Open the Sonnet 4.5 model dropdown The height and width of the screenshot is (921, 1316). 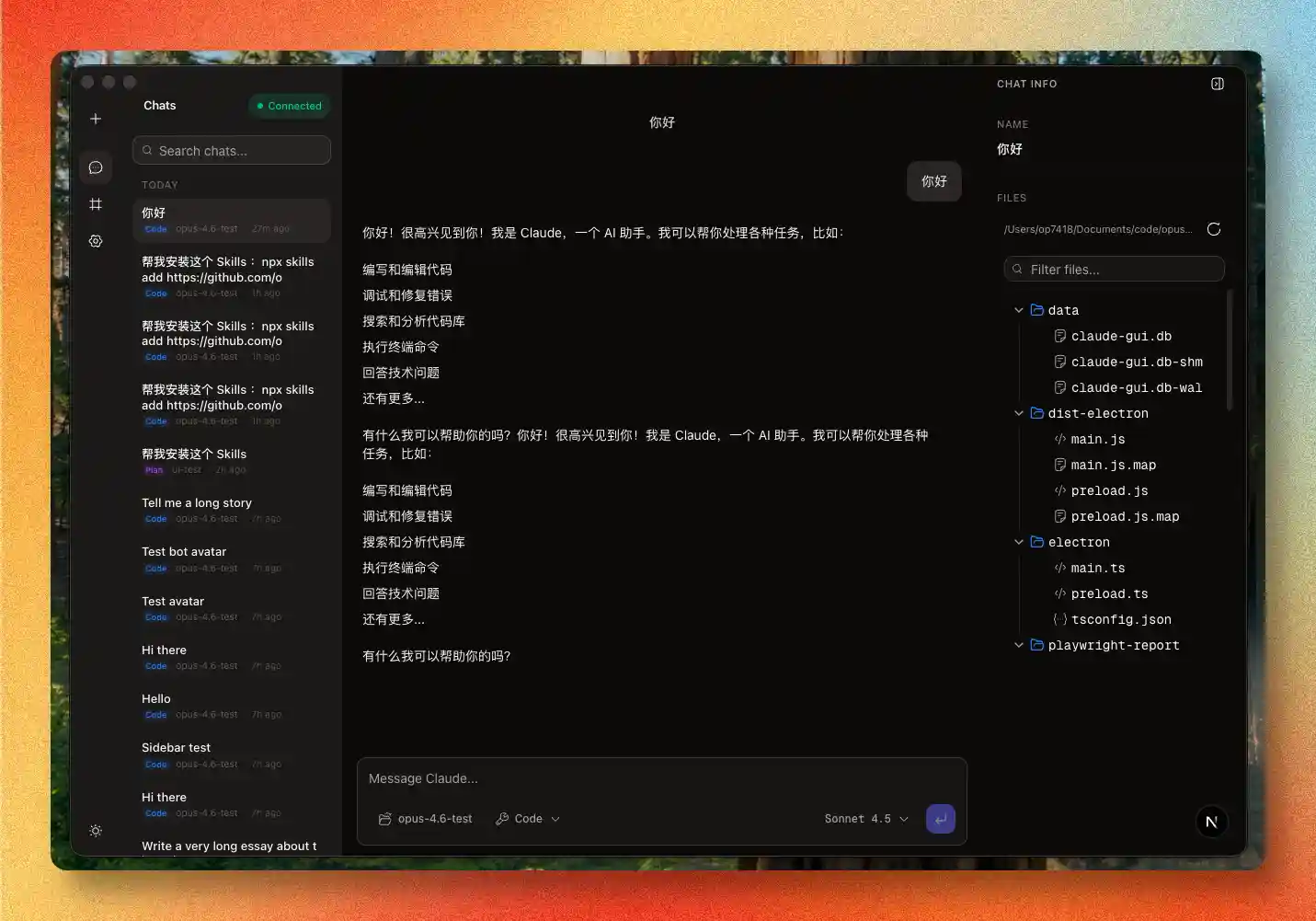point(864,818)
